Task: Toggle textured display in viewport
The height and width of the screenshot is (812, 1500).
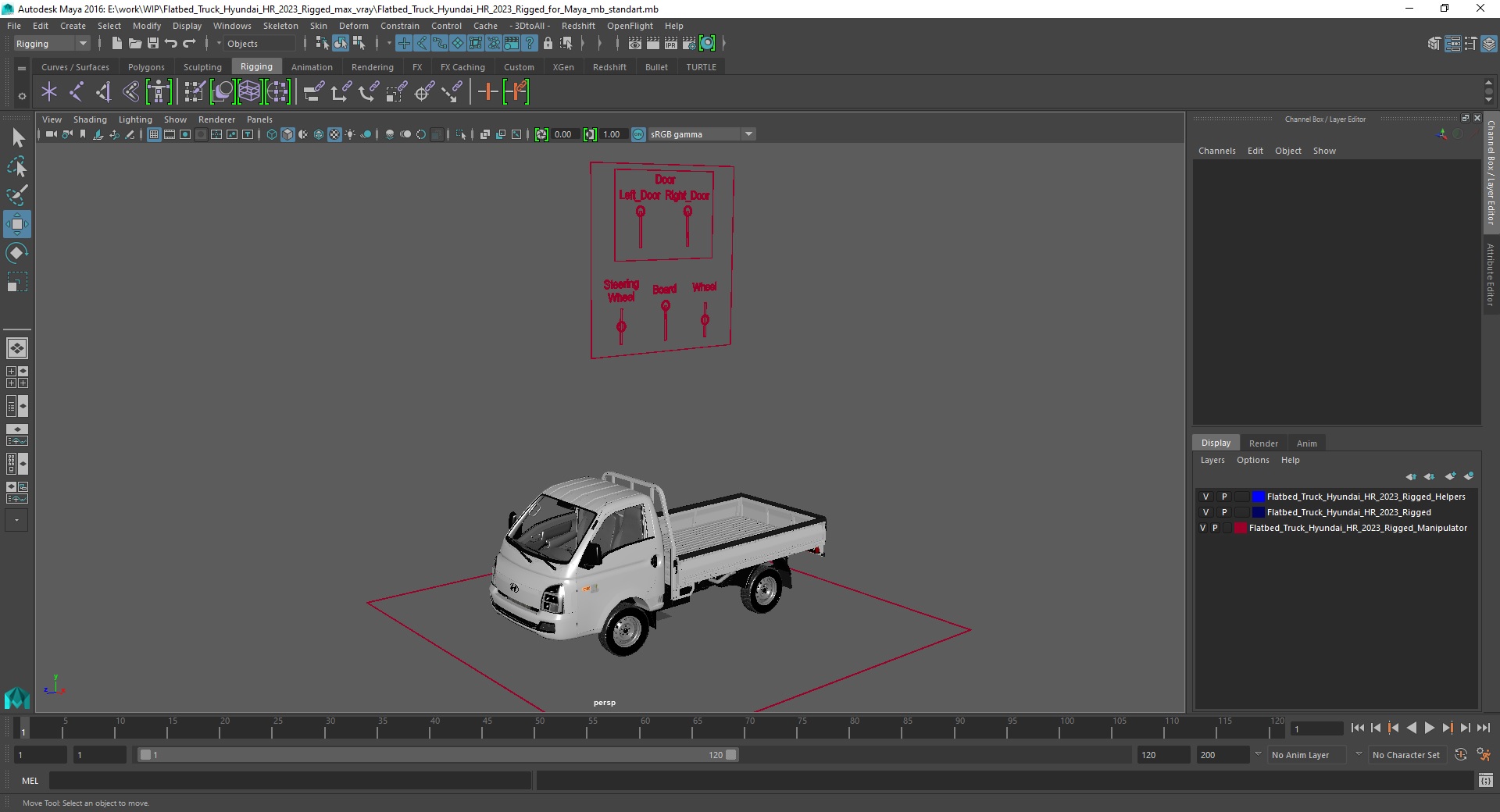Action: (x=334, y=134)
